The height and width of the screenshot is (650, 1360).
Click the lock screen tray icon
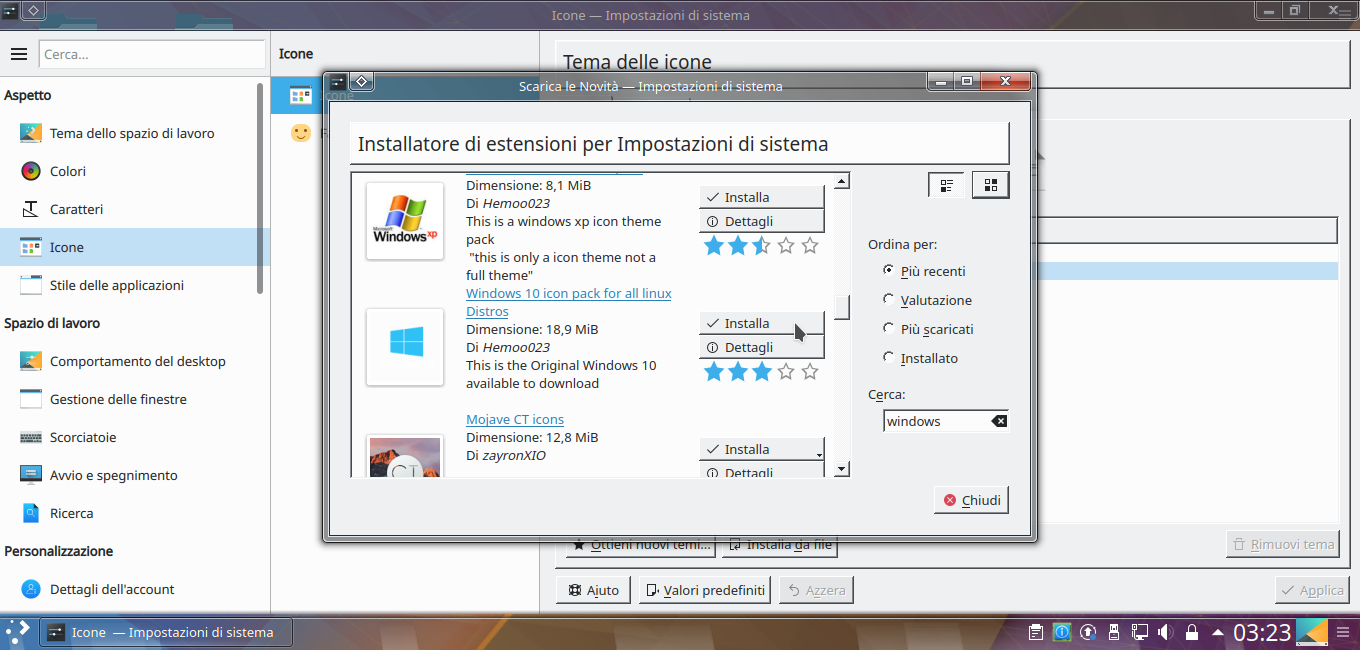click(1191, 632)
